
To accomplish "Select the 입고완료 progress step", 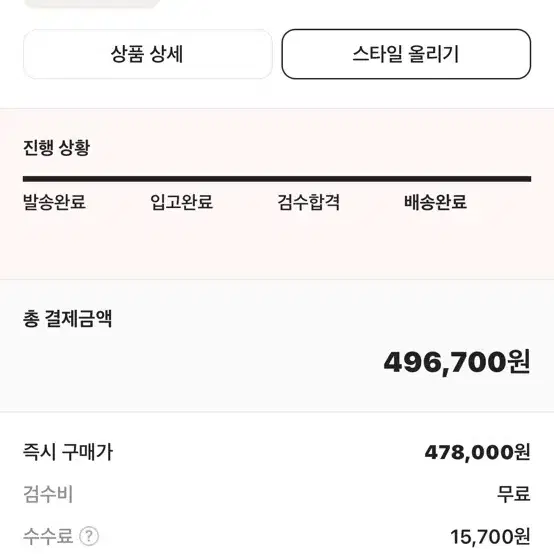I will (181, 202).
